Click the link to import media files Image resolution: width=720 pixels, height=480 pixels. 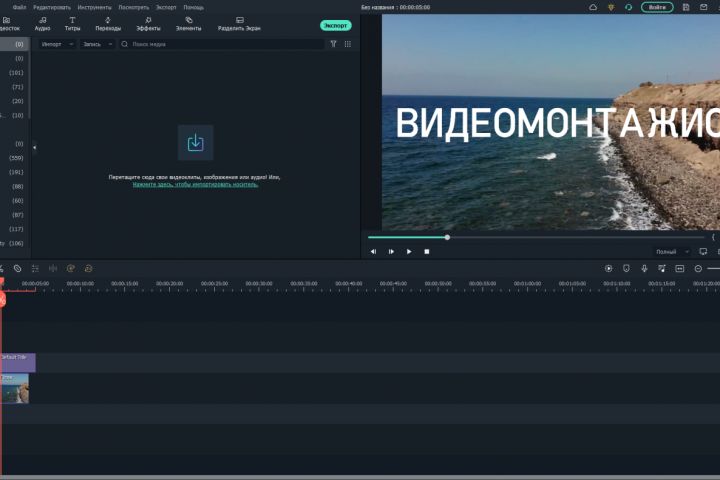(x=195, y=185)
